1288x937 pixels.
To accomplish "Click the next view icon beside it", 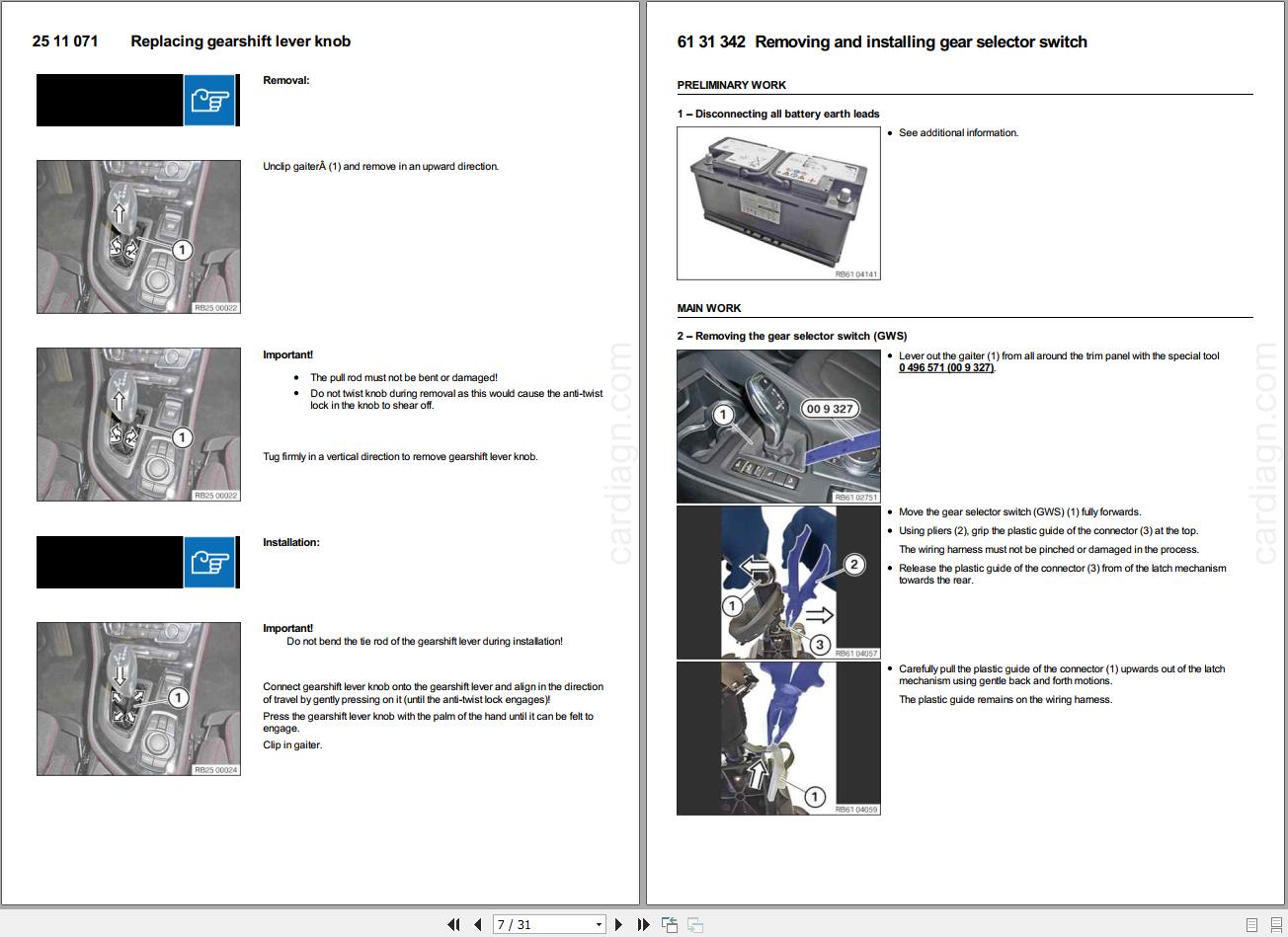I will click(x=695, y=924).
